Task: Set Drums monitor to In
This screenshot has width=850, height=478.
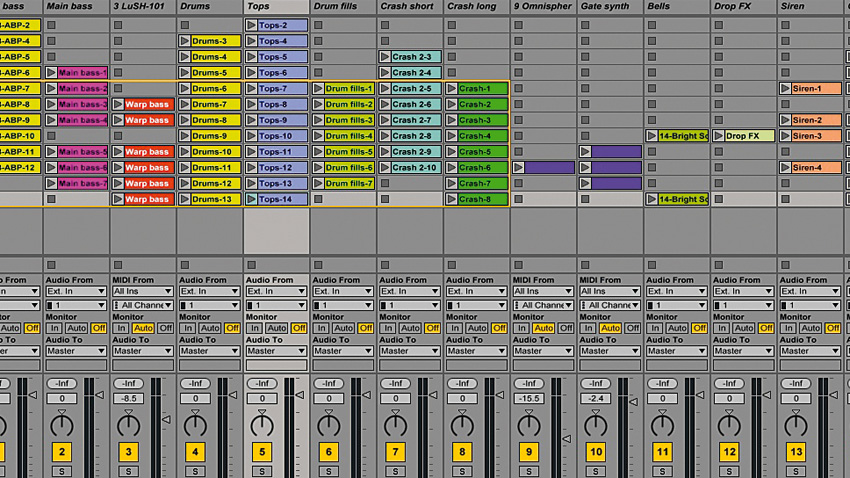Action: tap(188, 328)
